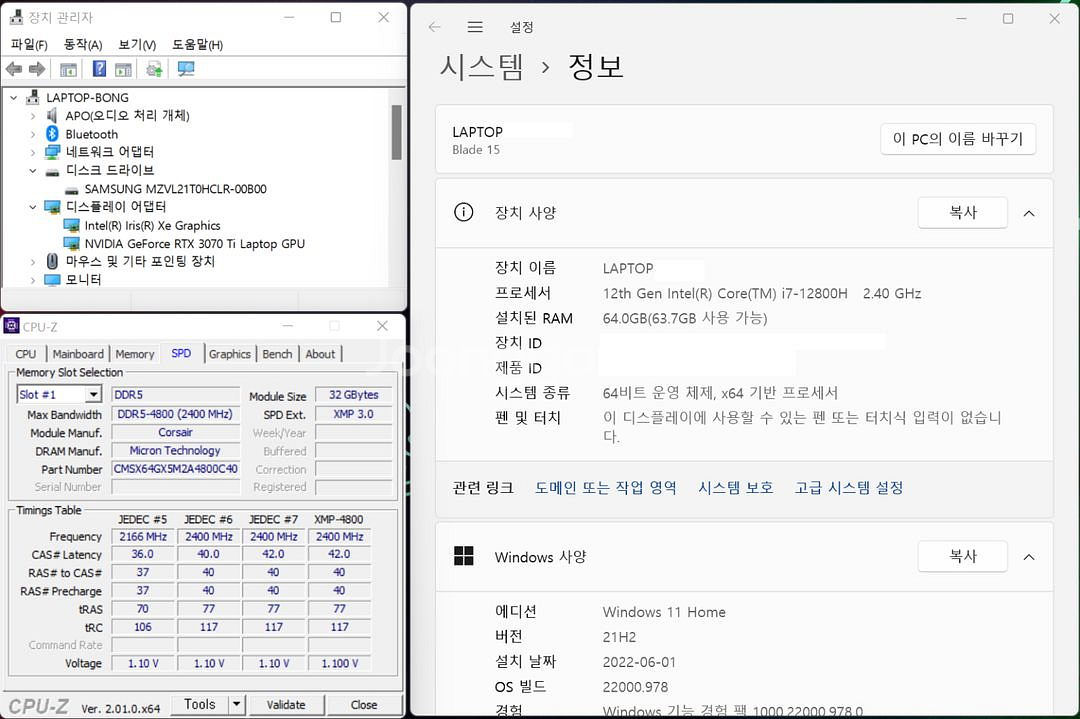Click the XMP-4800 timings column header

tap(339, 519)
